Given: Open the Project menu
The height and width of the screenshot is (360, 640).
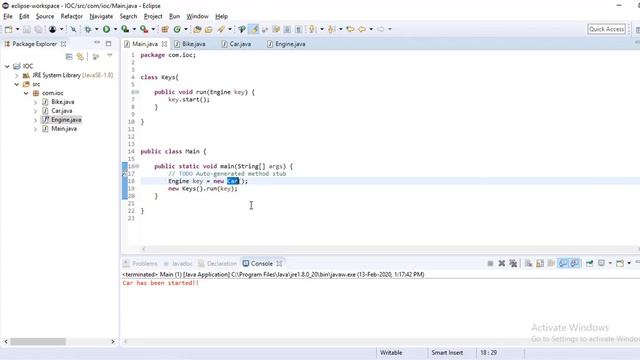Looking at the screenshot, I should pyautogui.click(x=153, y=16).
